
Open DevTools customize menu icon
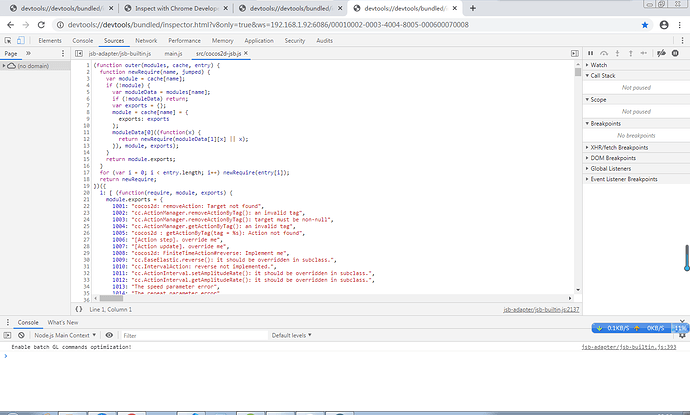pyautogui.click(x=683, y=40)
